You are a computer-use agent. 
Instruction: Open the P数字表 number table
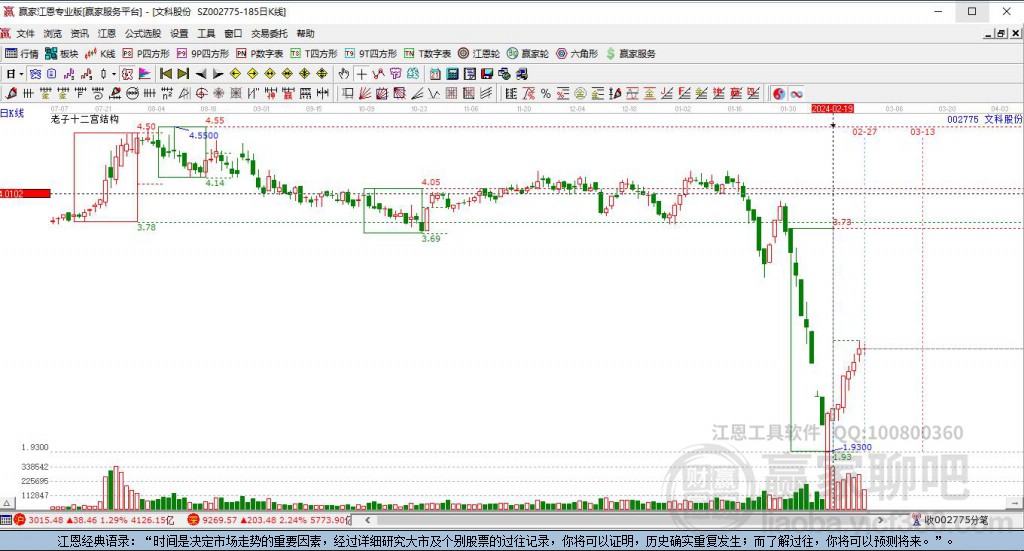tap(260, 54)
